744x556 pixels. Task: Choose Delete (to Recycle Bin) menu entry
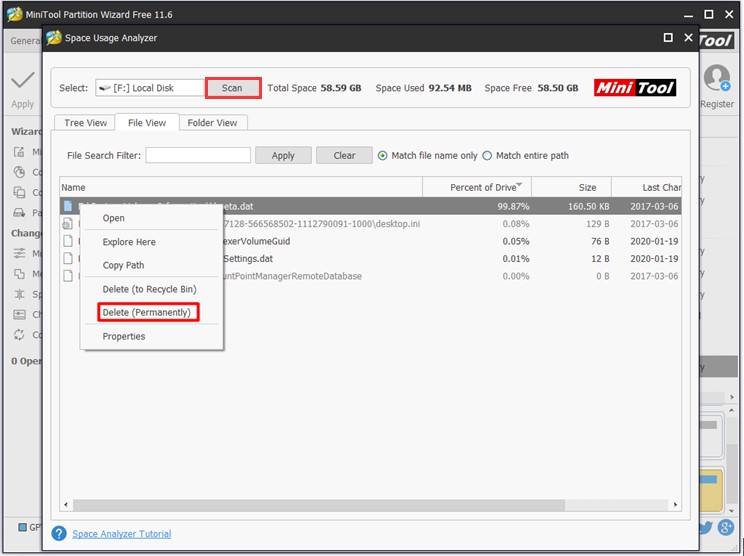point(149,289)
